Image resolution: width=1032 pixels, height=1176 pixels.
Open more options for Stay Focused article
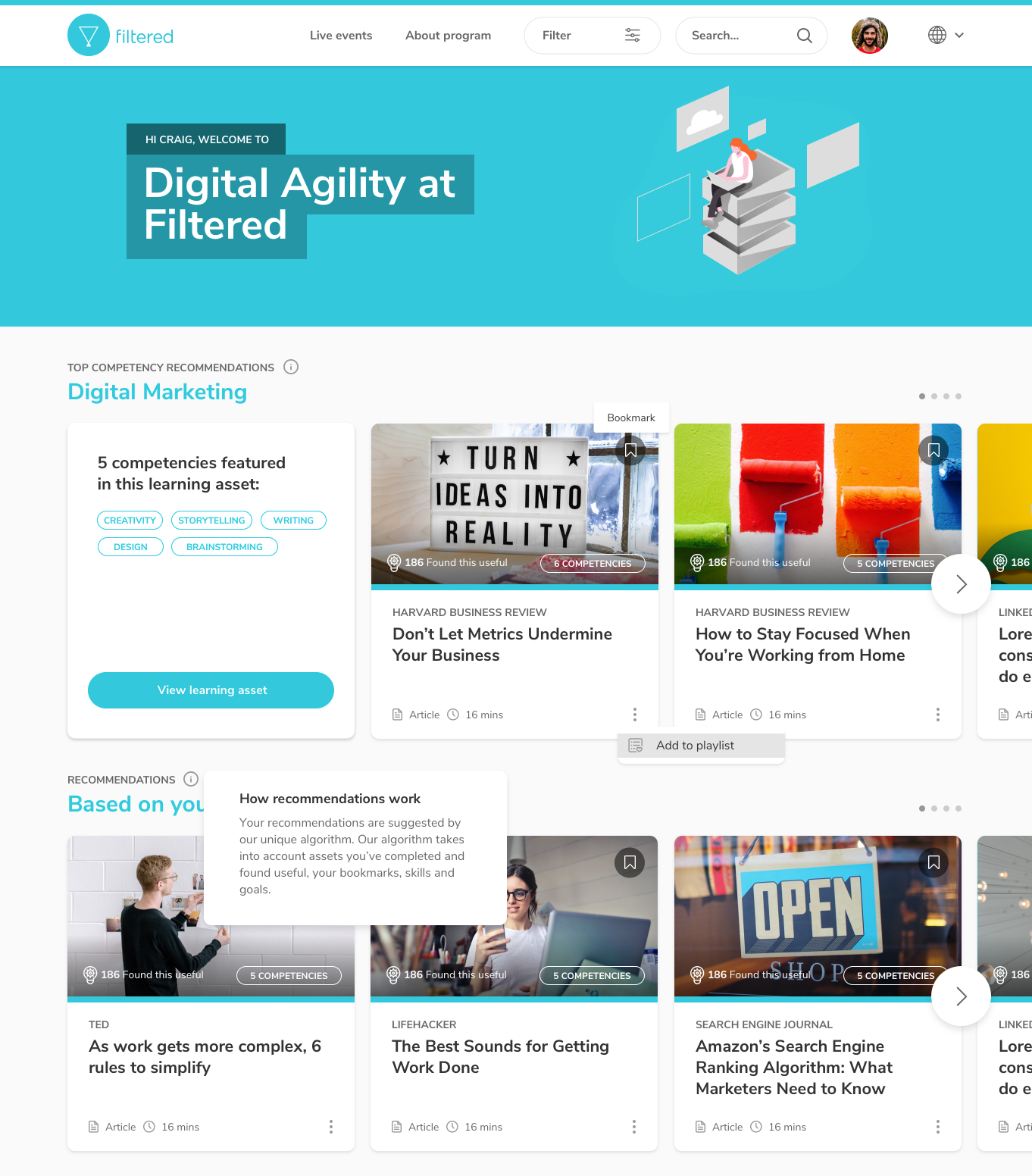pos(938,715)
